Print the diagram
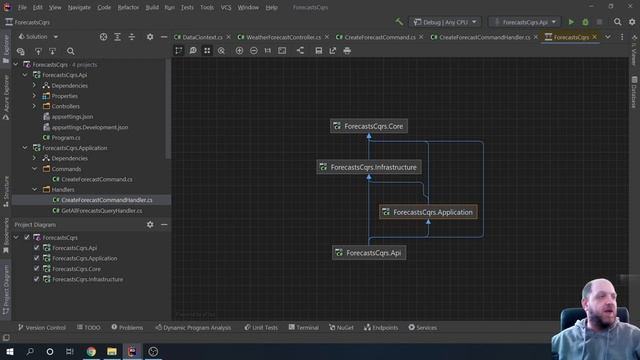The height and width of the screenshot is (360, 640). (x=347, y=51)
